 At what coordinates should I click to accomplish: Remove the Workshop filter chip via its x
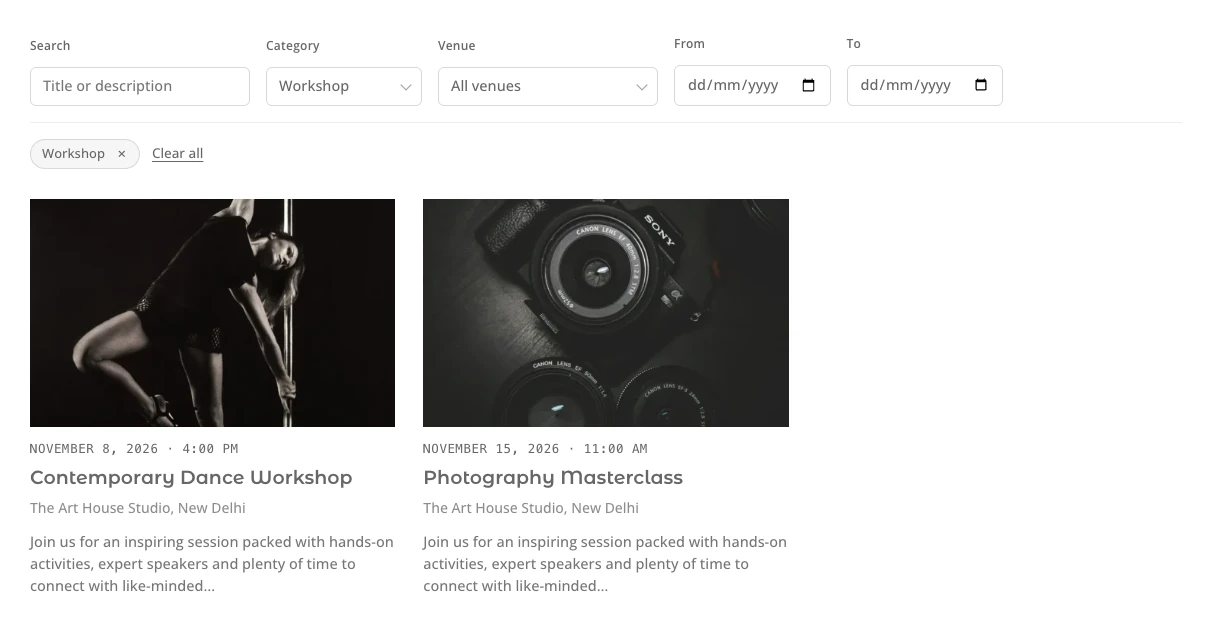point(122,154)
